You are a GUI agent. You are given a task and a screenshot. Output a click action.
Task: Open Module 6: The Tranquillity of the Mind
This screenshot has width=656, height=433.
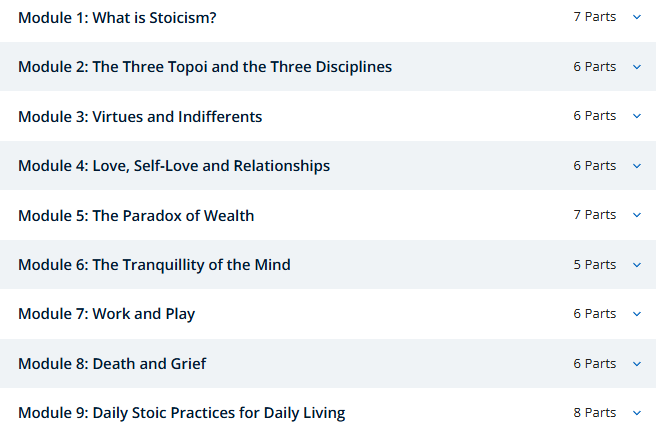point(154,265)
